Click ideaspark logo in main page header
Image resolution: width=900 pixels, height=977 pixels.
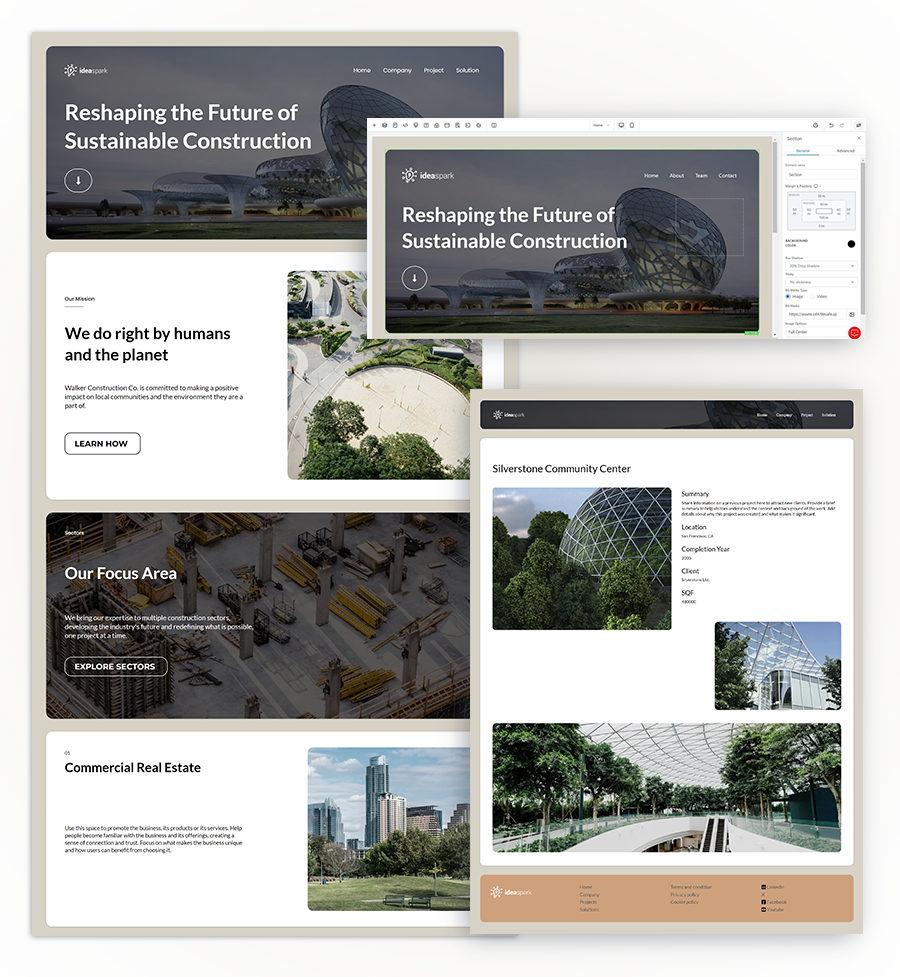[86, 70]
